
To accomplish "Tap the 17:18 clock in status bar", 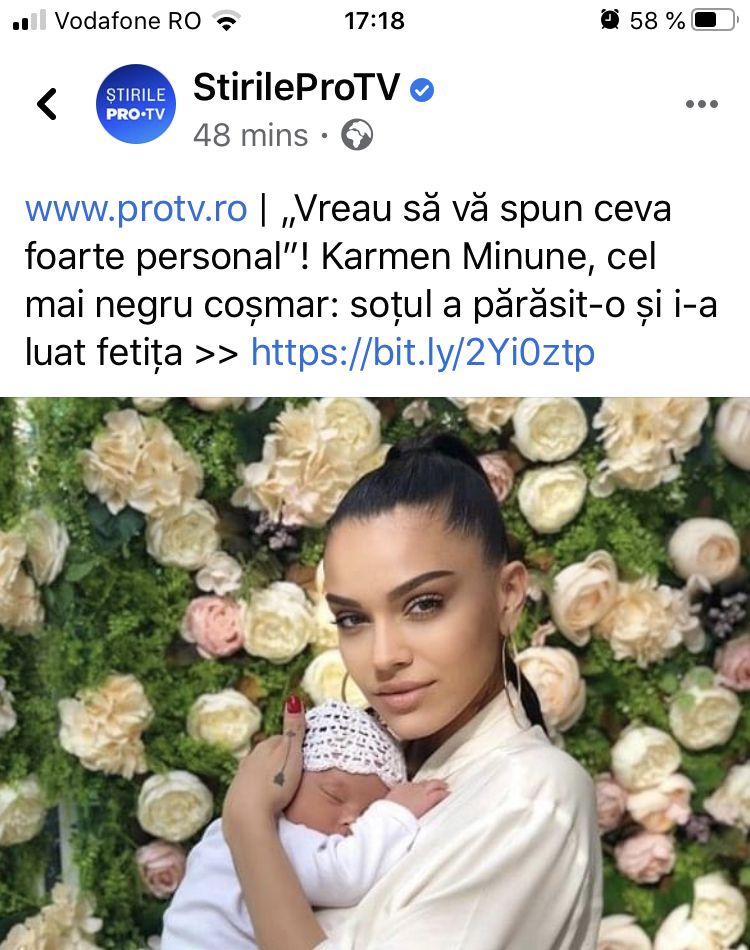I will point(374,21).
